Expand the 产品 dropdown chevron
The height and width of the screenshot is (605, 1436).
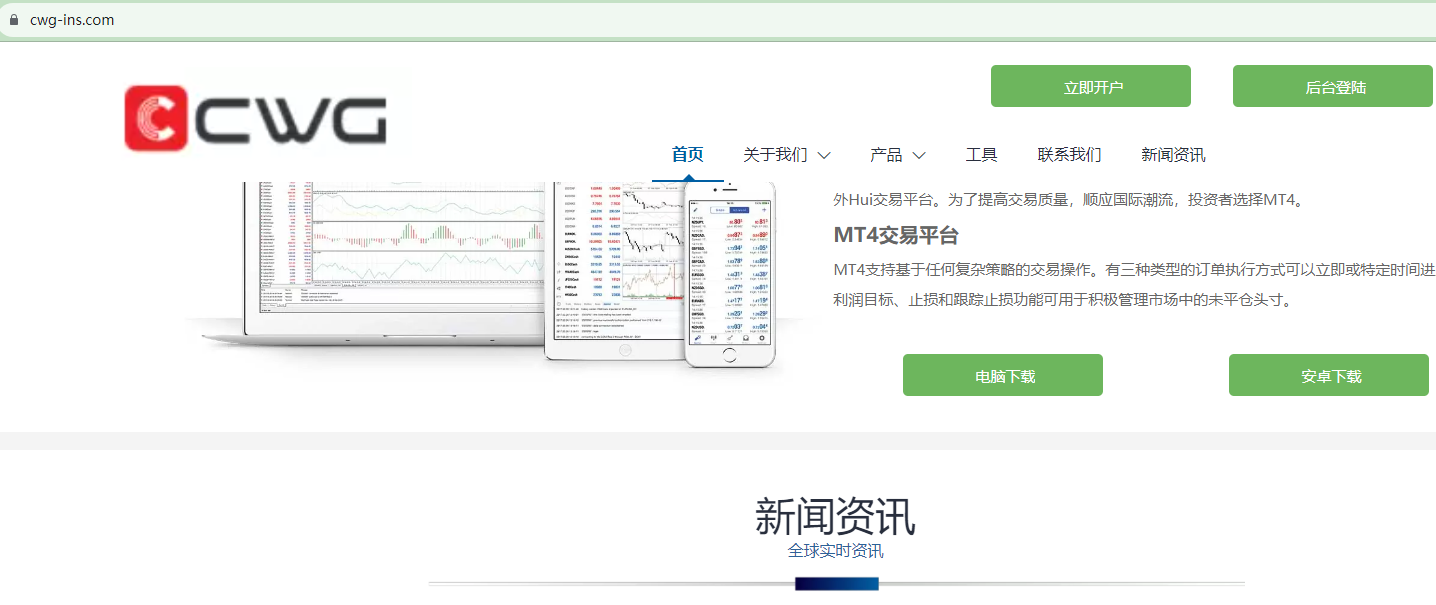(919, 156)
